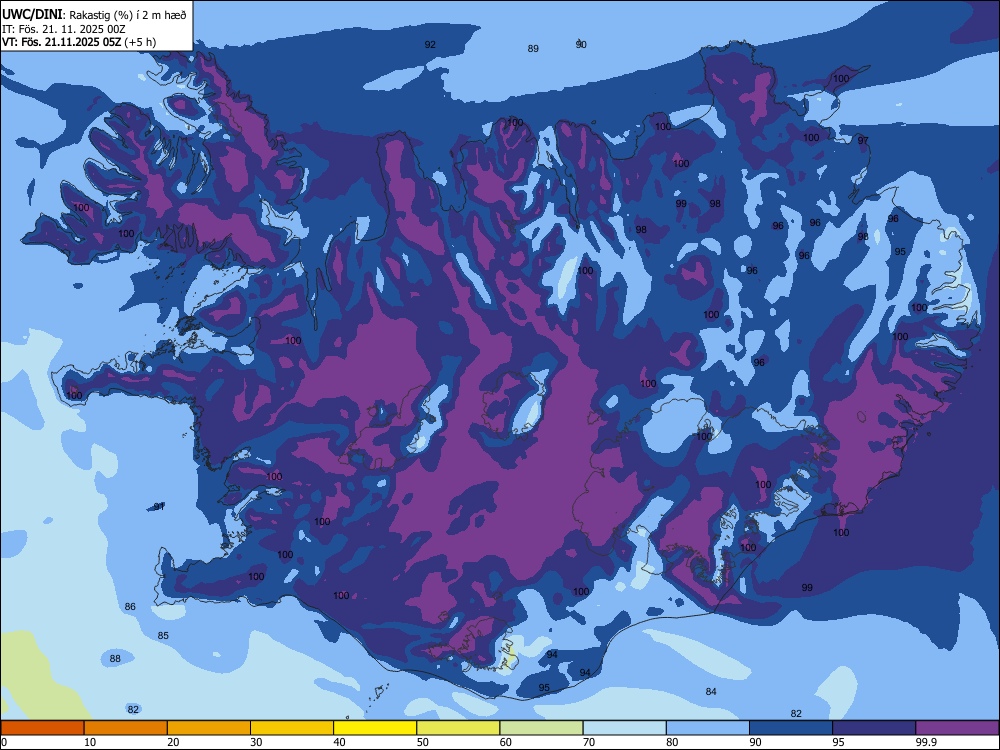The height and width of the screenshot is (750, 1000).
Task: Click the '89' humidity value on the map
Action: [x=533, y=48]
